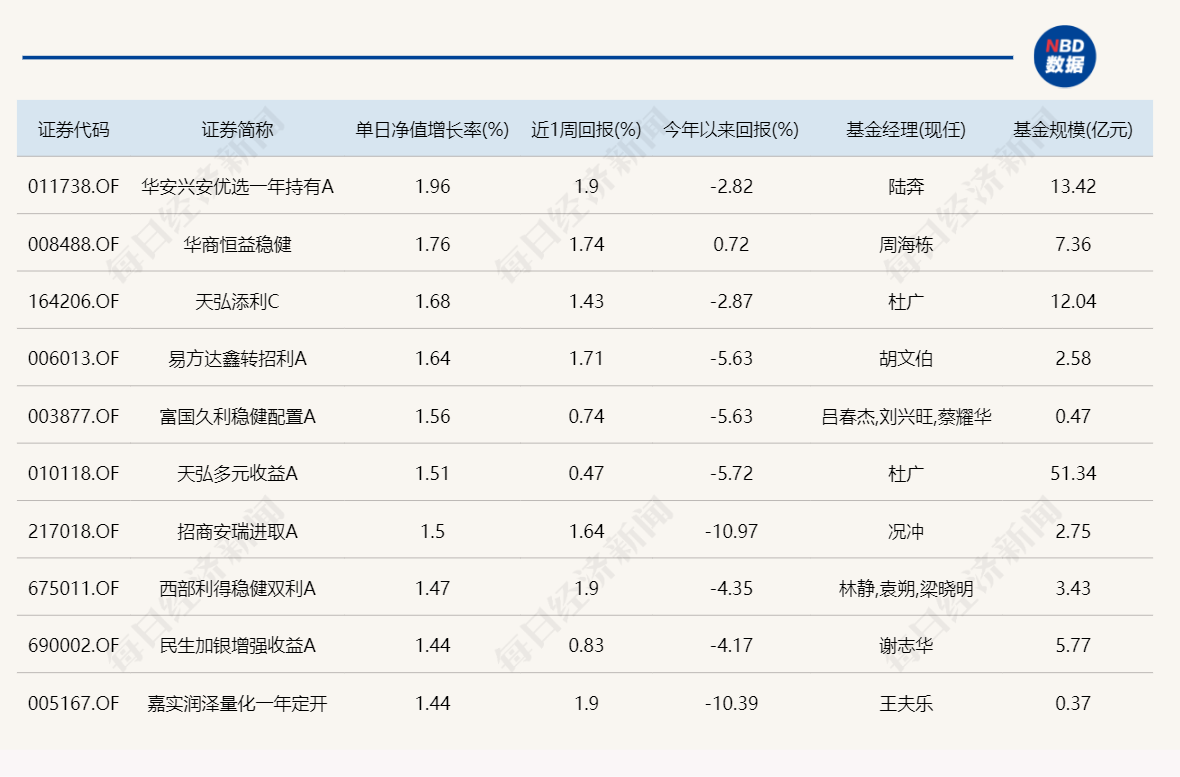The image size is (1180, 777).
Task: Select code 008488.OF
Action: pos(74,244)
